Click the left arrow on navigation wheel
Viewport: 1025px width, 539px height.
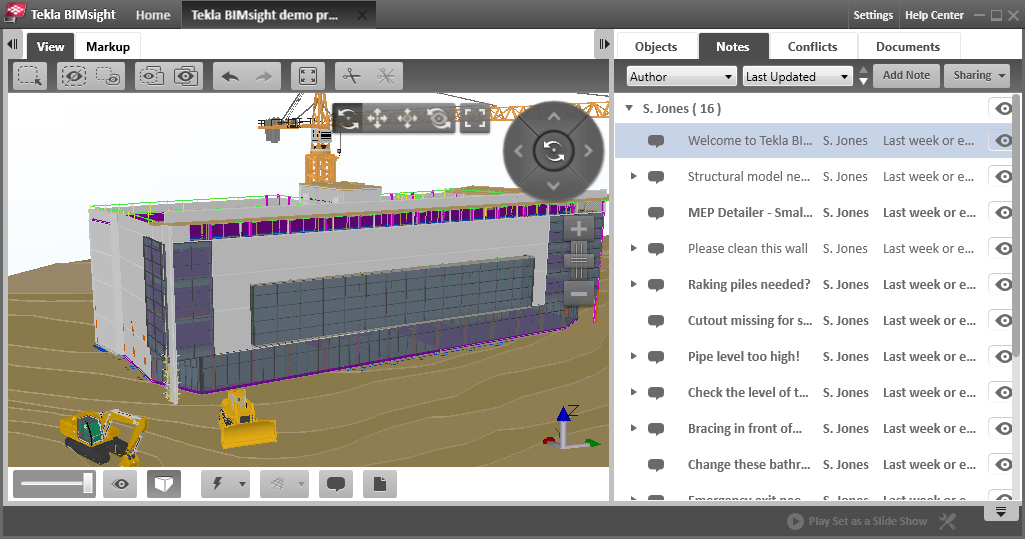point(518,151)
